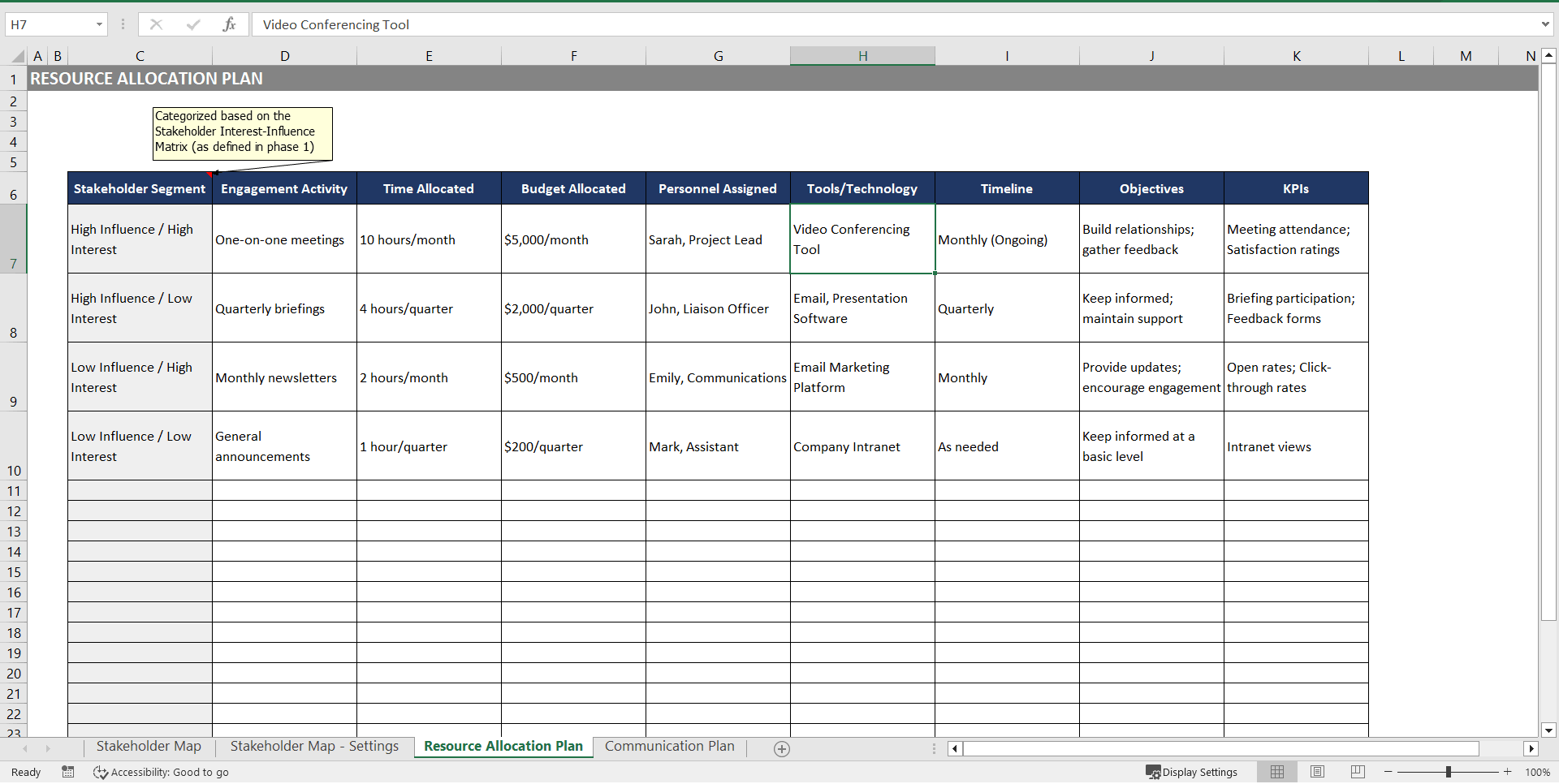
Task: Click the Tools/Technology header cell
Action: tap(862, 188)
